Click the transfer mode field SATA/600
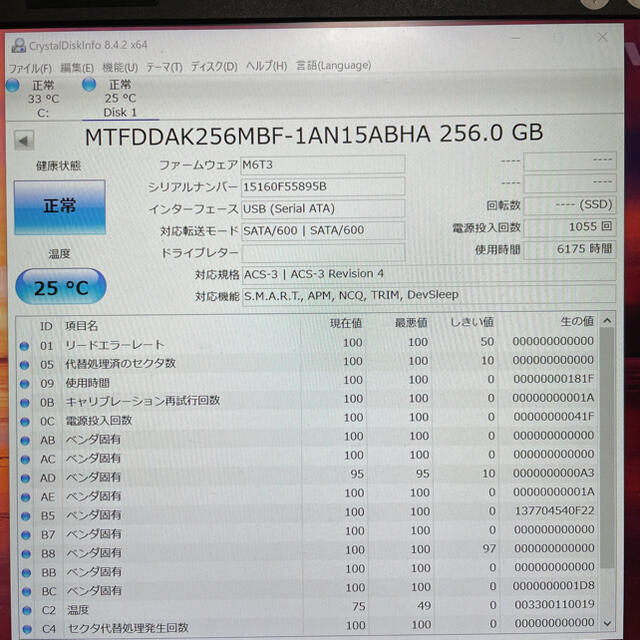 coord(323,231)
